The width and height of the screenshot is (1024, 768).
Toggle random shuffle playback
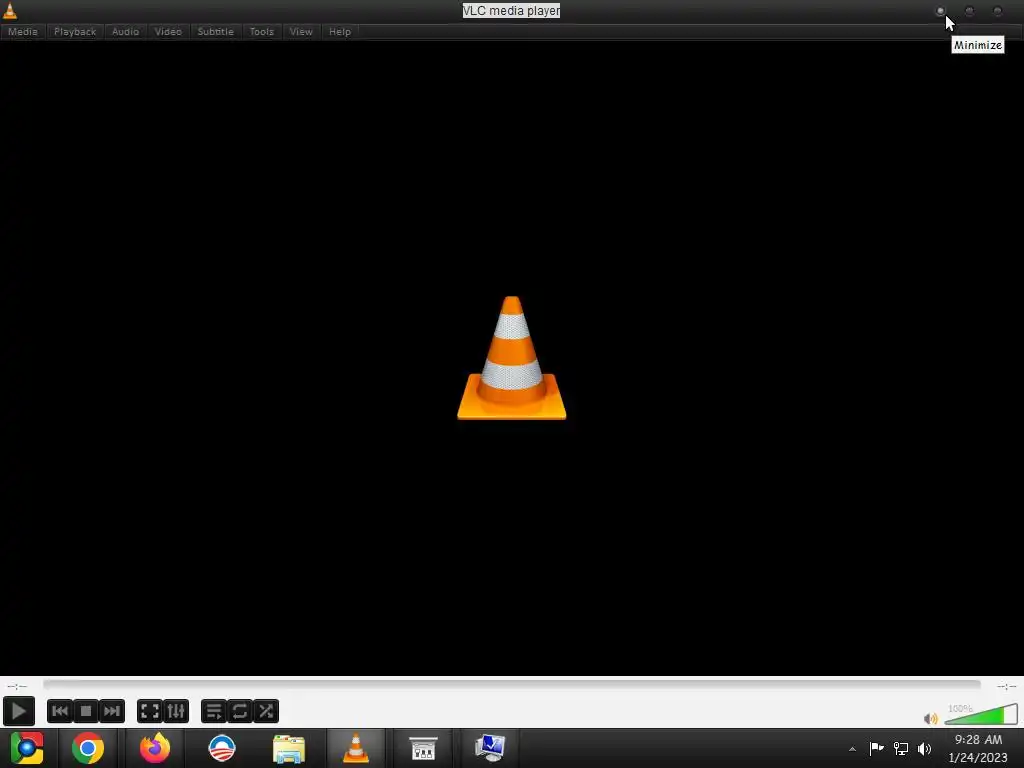tap(266, 711)
